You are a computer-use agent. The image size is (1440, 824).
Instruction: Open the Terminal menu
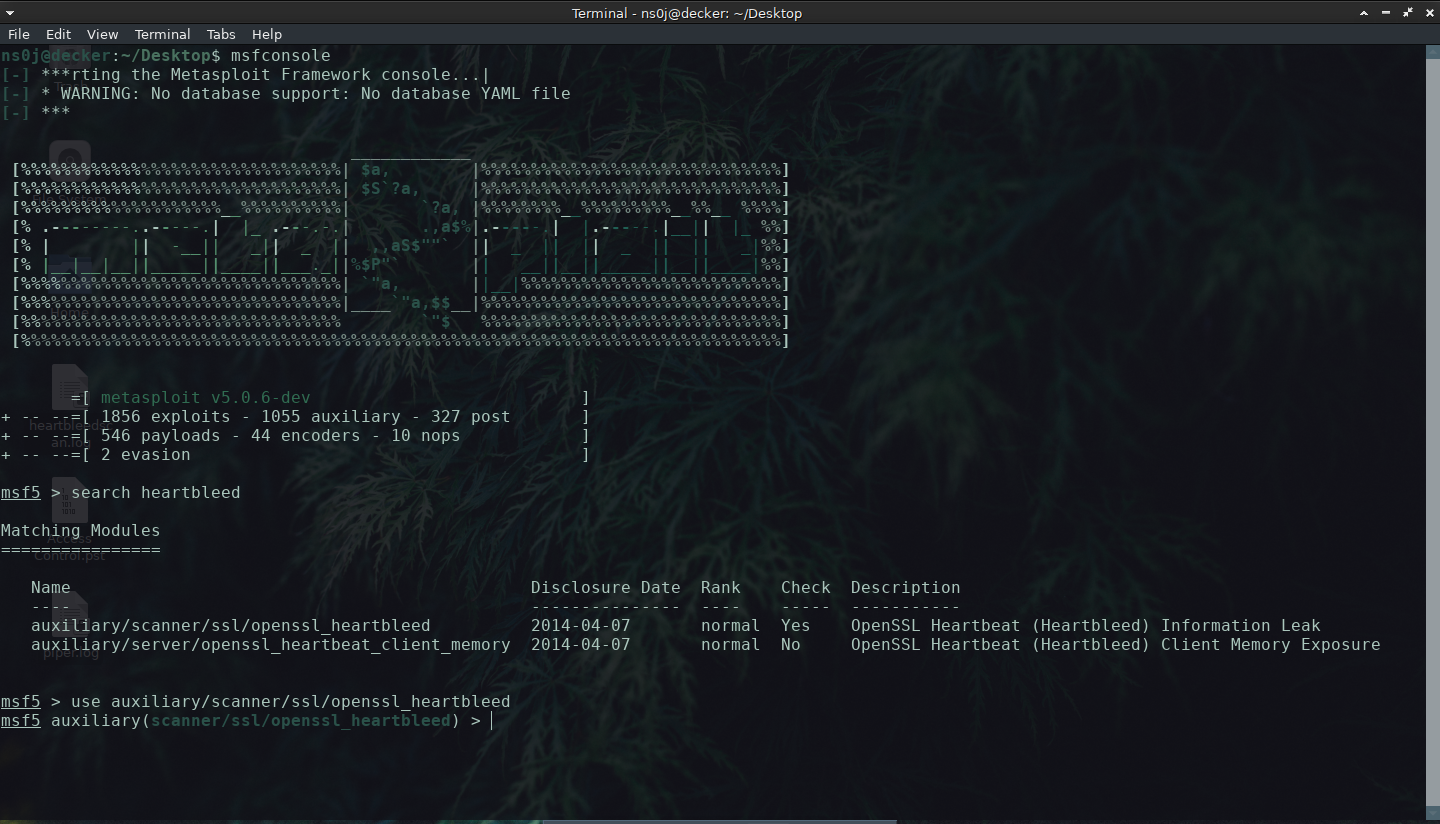163,34
